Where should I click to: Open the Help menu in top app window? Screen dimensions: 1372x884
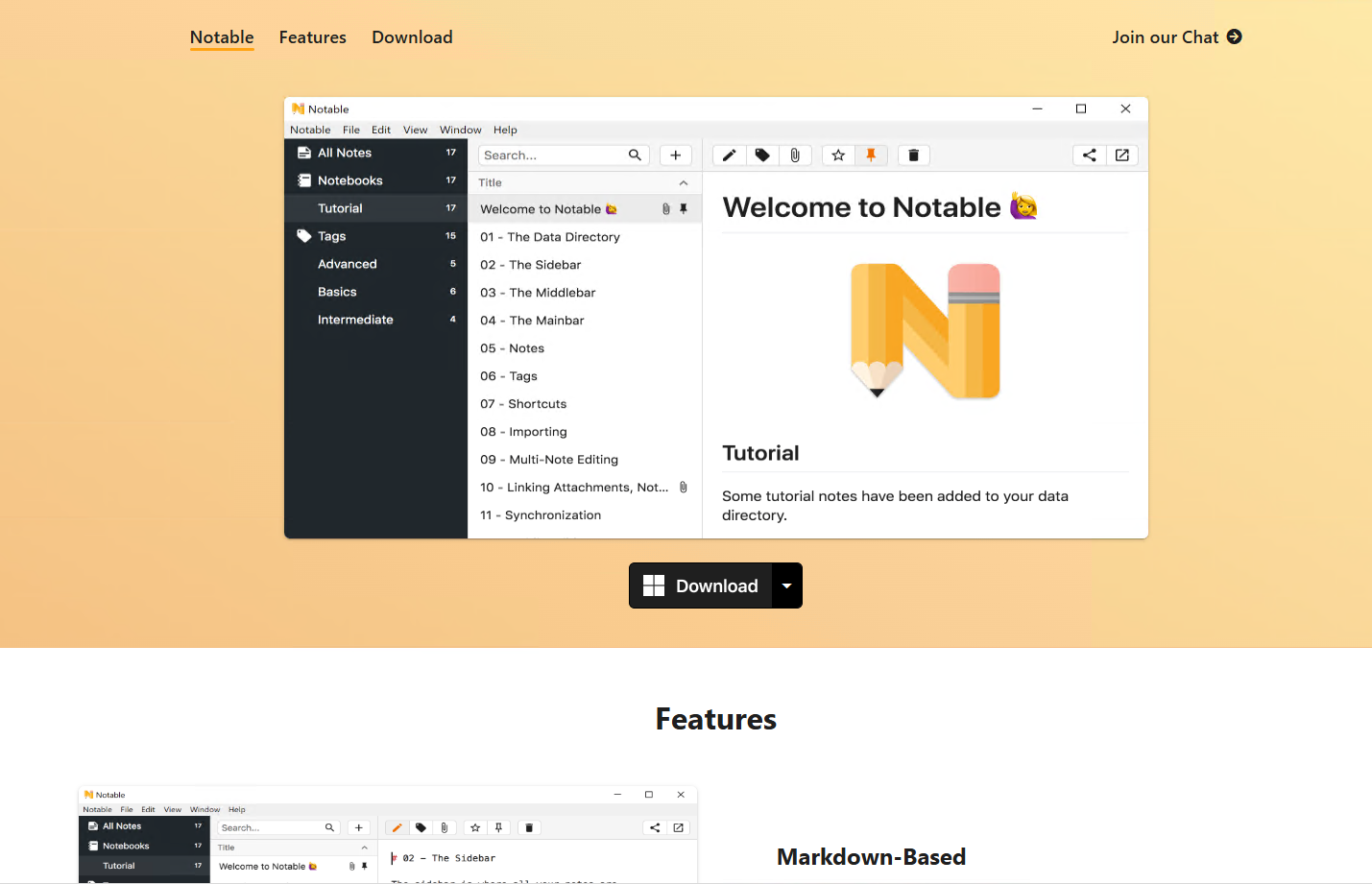(x=505, y=130)
